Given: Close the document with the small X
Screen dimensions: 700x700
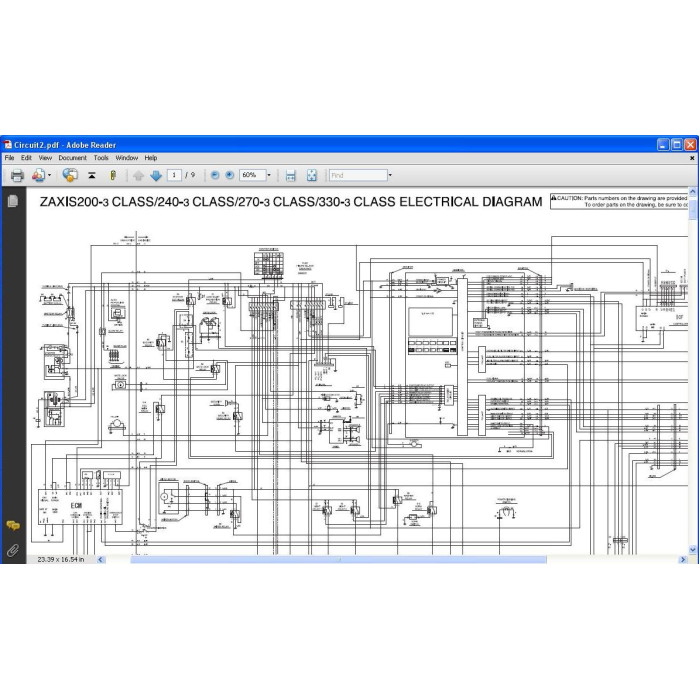Looking at the screenshot, I should (x=692, y=158).
